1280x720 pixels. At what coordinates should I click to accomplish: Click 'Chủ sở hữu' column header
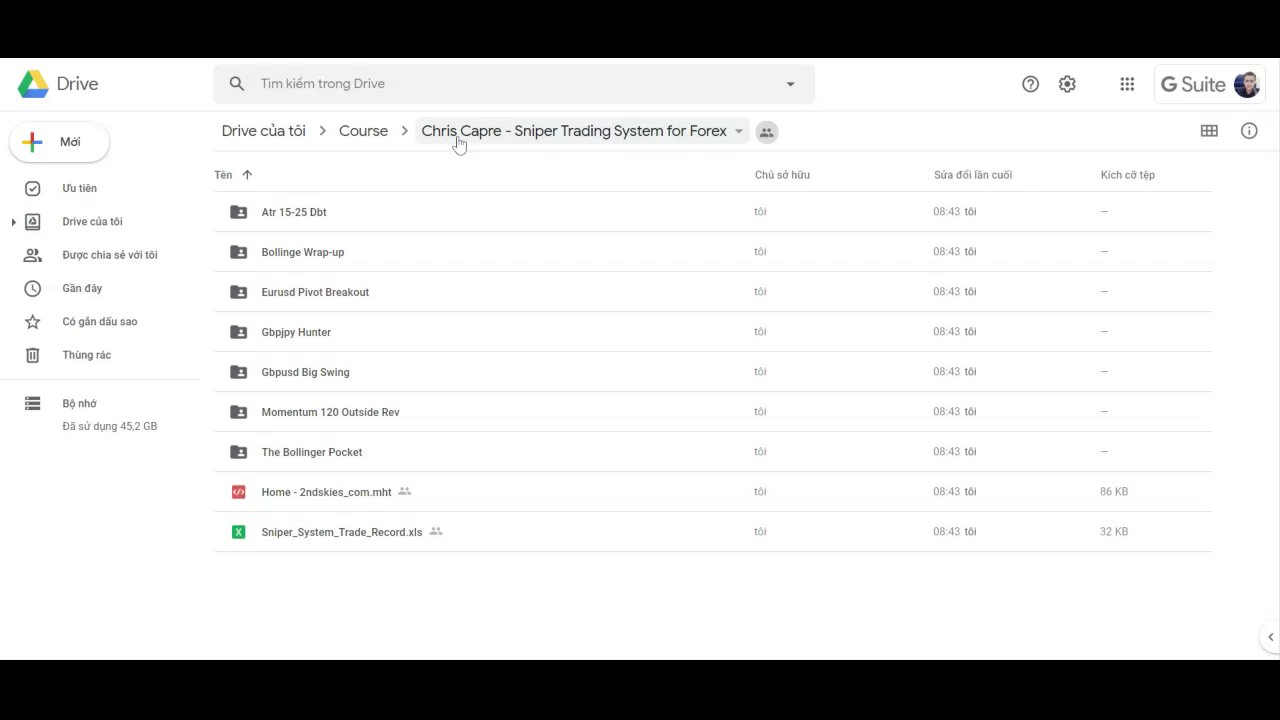(782, 175)
